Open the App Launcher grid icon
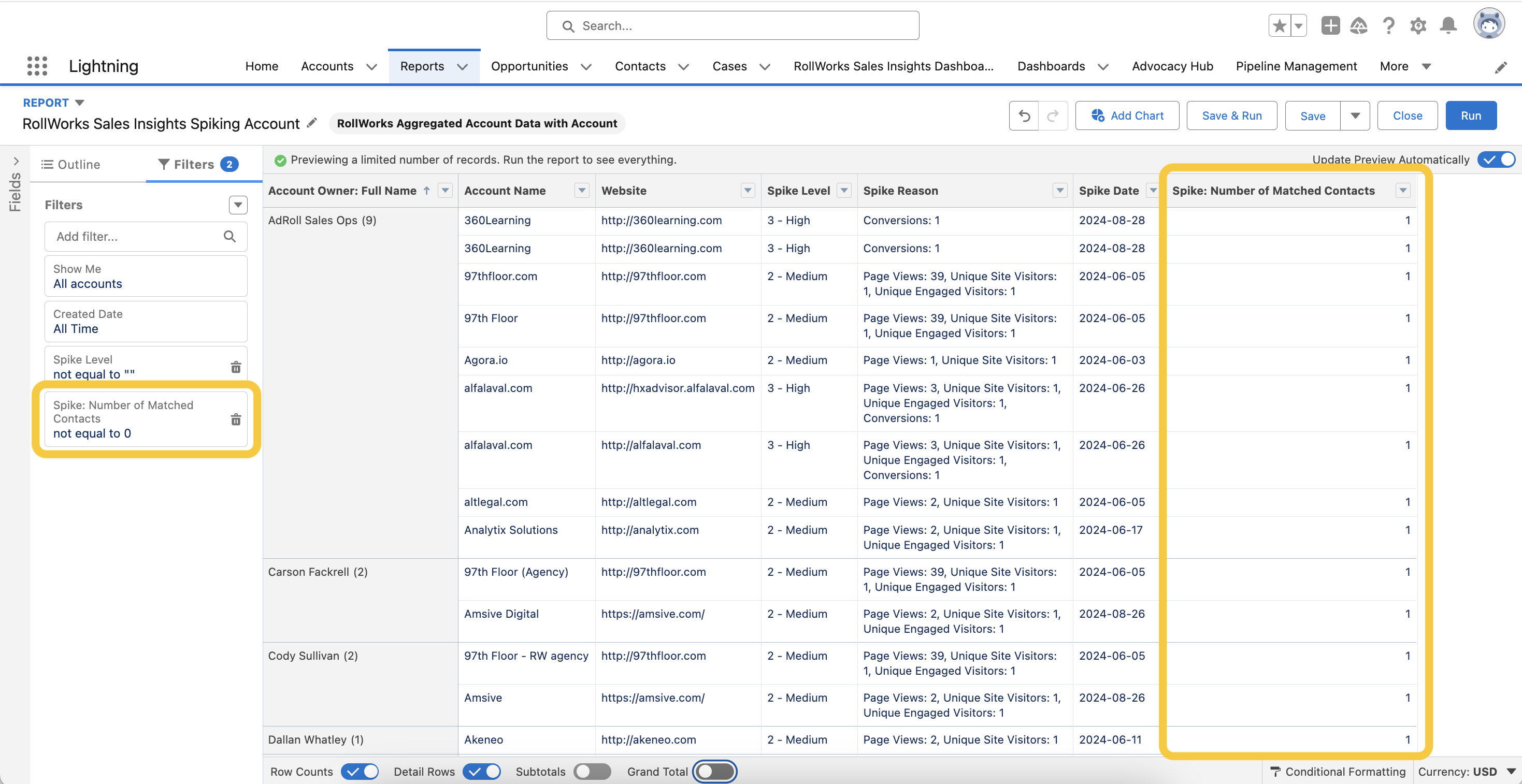Image resolution: width=1522 pixels, height=784 pixels. 37,66
